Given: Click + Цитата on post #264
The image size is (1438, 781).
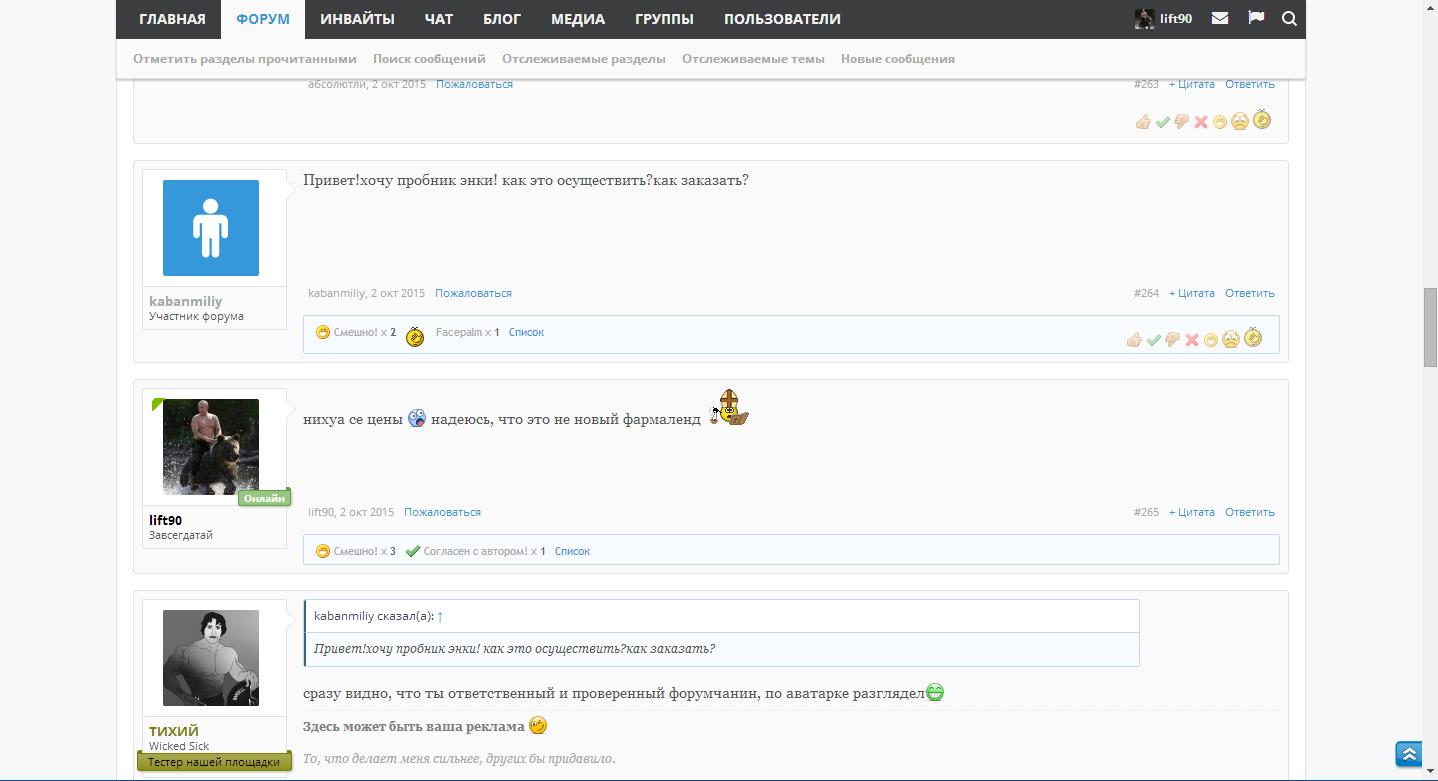Looking at the screenshot, I should coord(1191,293).
